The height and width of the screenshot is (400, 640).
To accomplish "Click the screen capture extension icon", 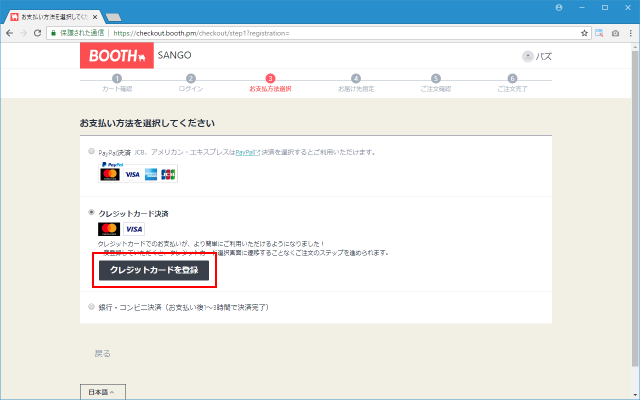I will click(x=599, y=33).
